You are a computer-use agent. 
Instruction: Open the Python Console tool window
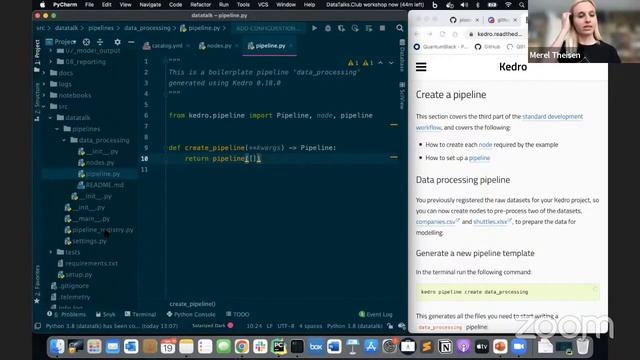click(x=191, y=314)
